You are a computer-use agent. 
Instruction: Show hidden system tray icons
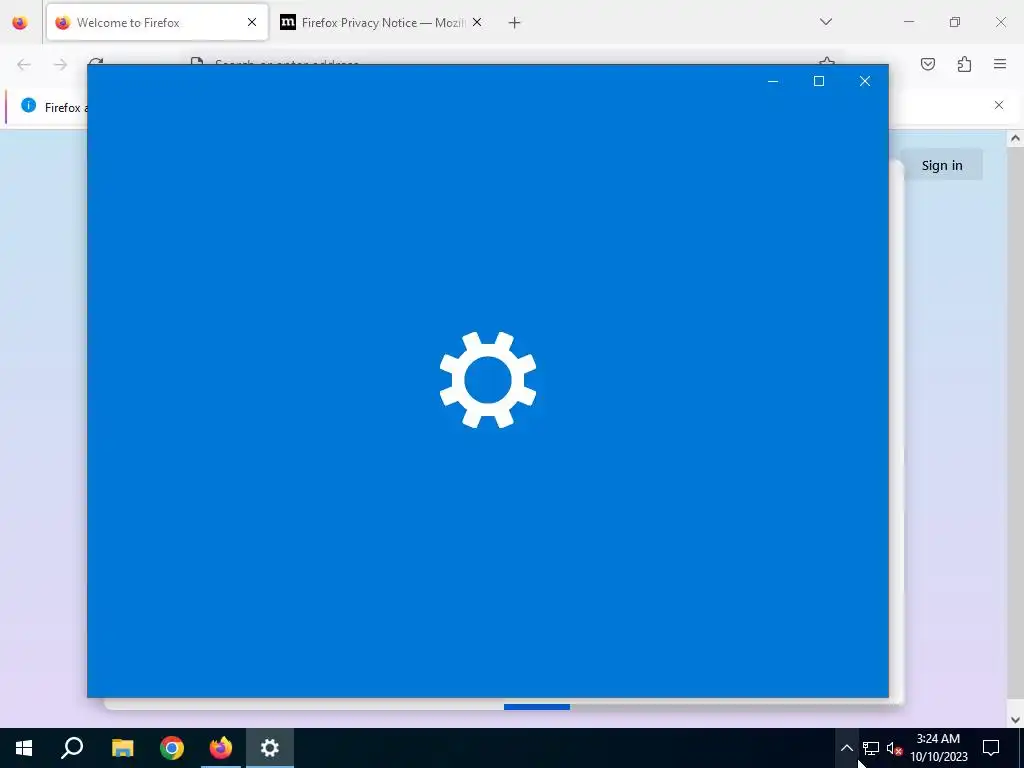(x=846, y=748)
